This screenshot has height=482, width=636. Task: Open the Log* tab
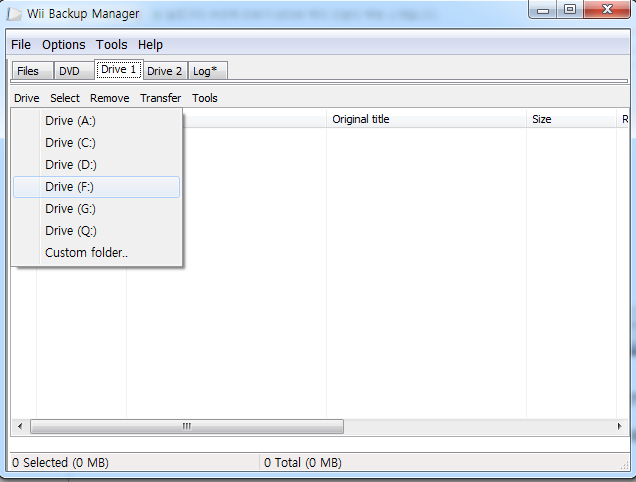click(x=207, y=71)
